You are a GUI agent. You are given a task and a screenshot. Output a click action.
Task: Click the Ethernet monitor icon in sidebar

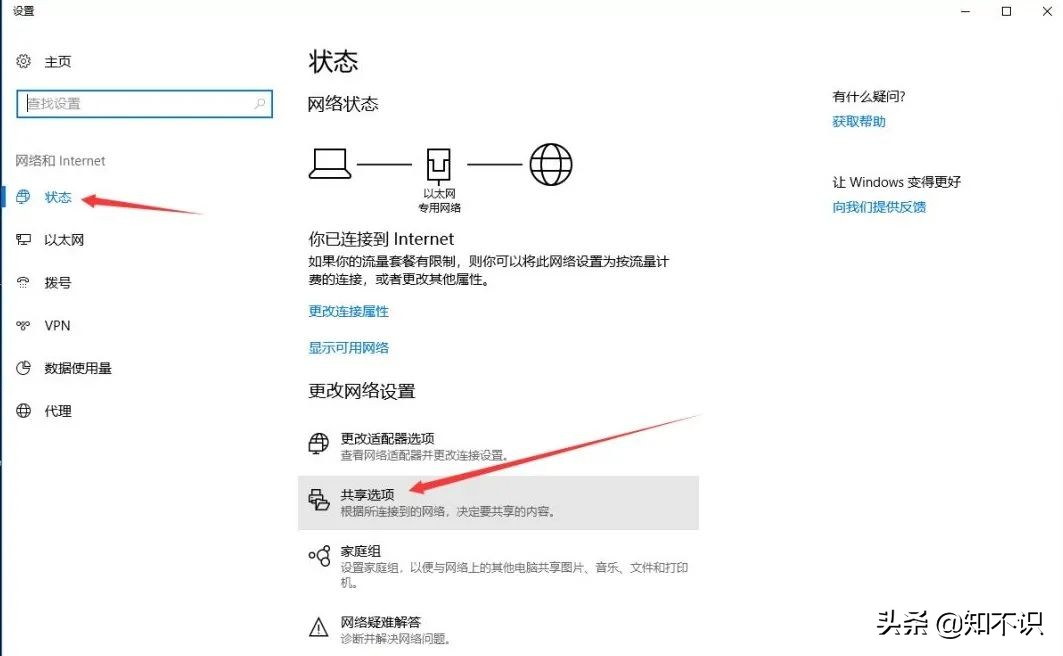pyautogui.click(x=23, y=239)
